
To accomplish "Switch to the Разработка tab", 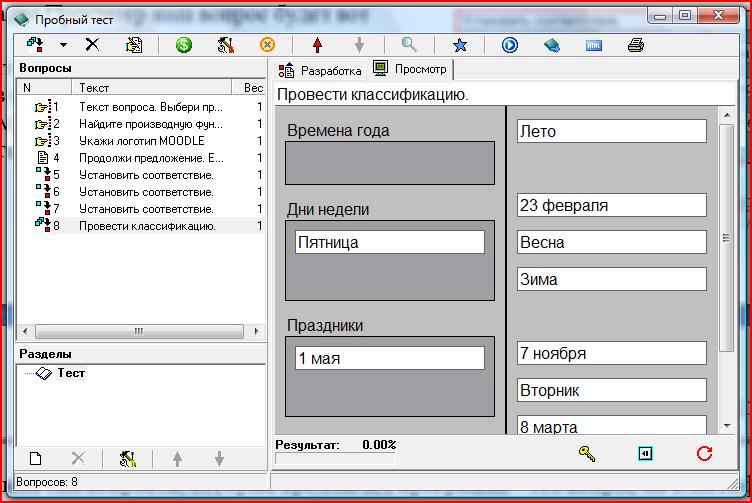I will (320, 70).
